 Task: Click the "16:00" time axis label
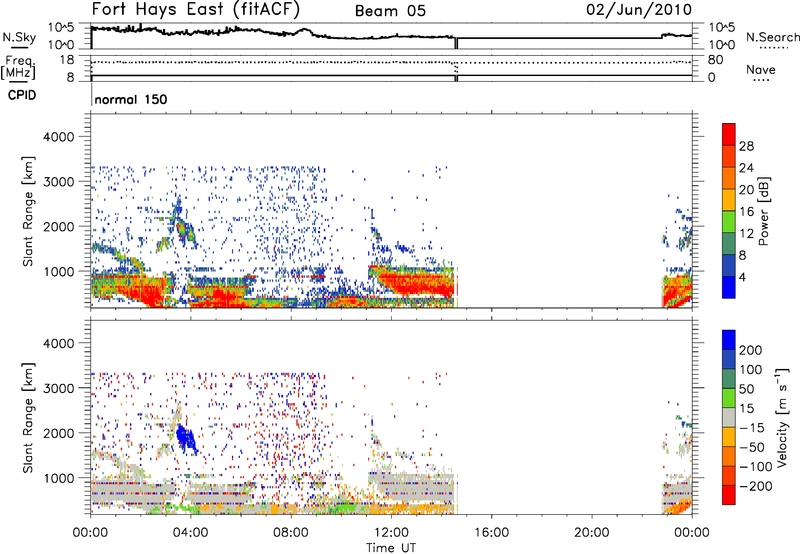point(491,533)
